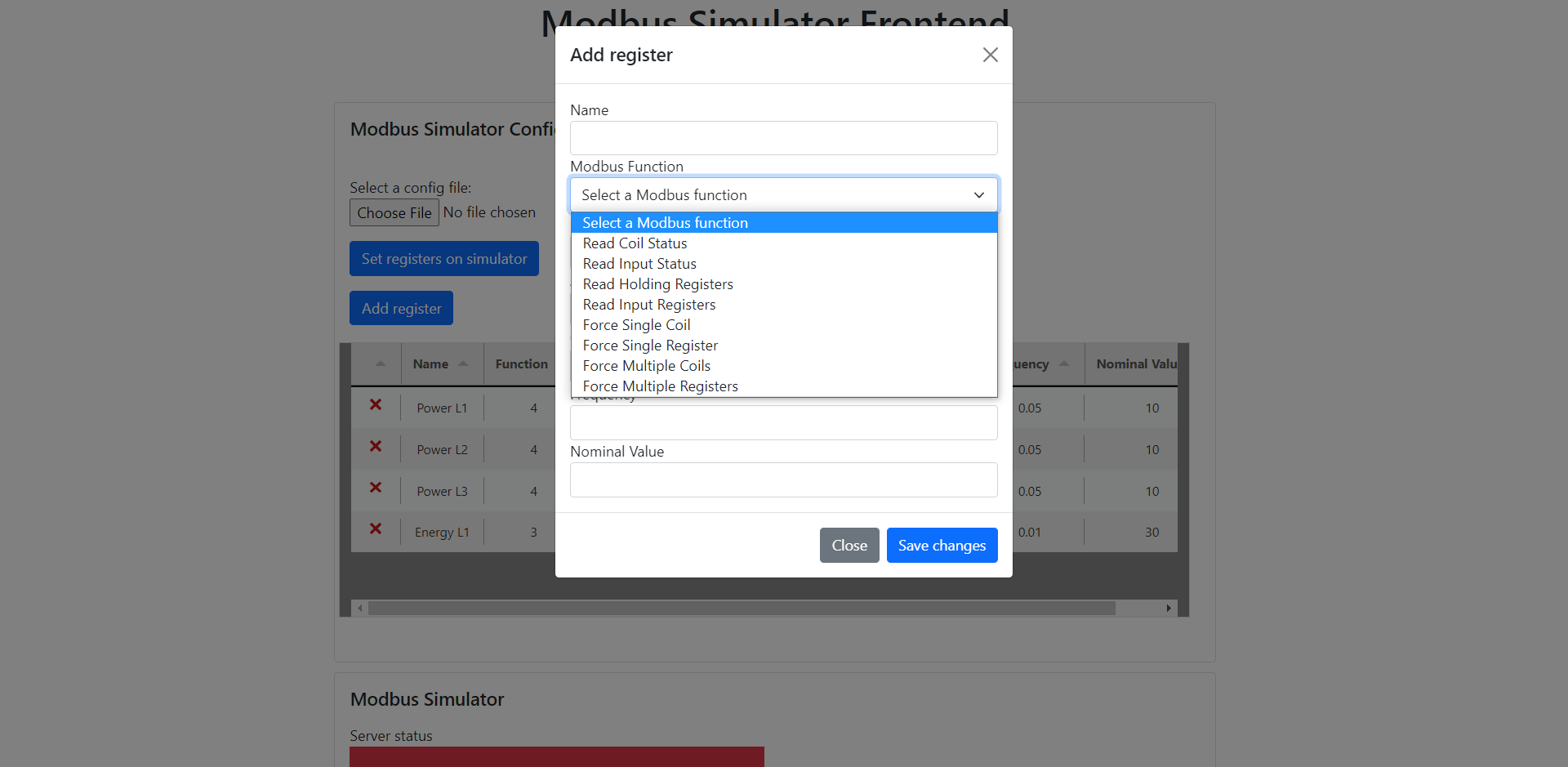1568x767 pixels.
Task: Click Choose File to pick a config
Action: [x=394, y=212]
